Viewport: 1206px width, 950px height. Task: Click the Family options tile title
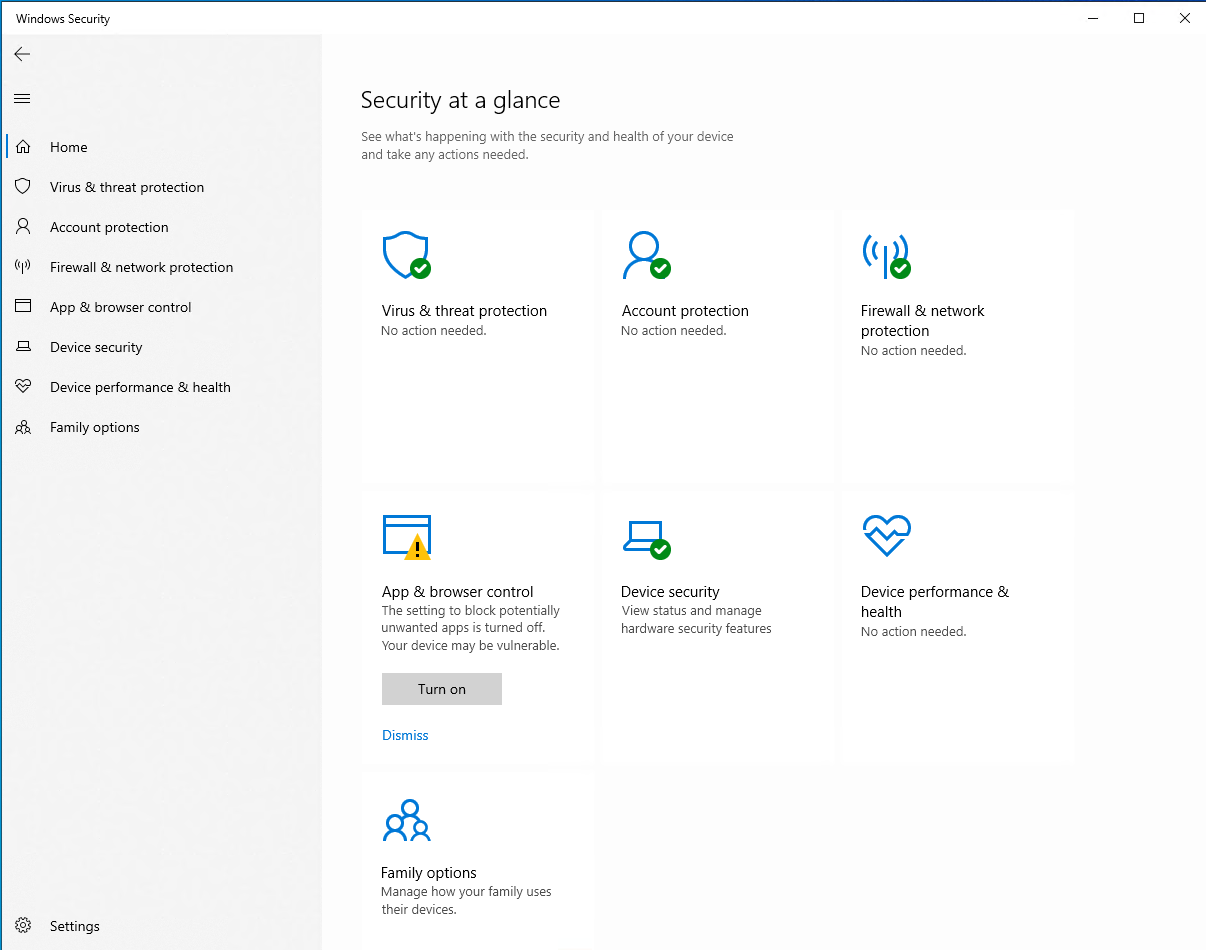pyautogui.click(x=429, y=873)
